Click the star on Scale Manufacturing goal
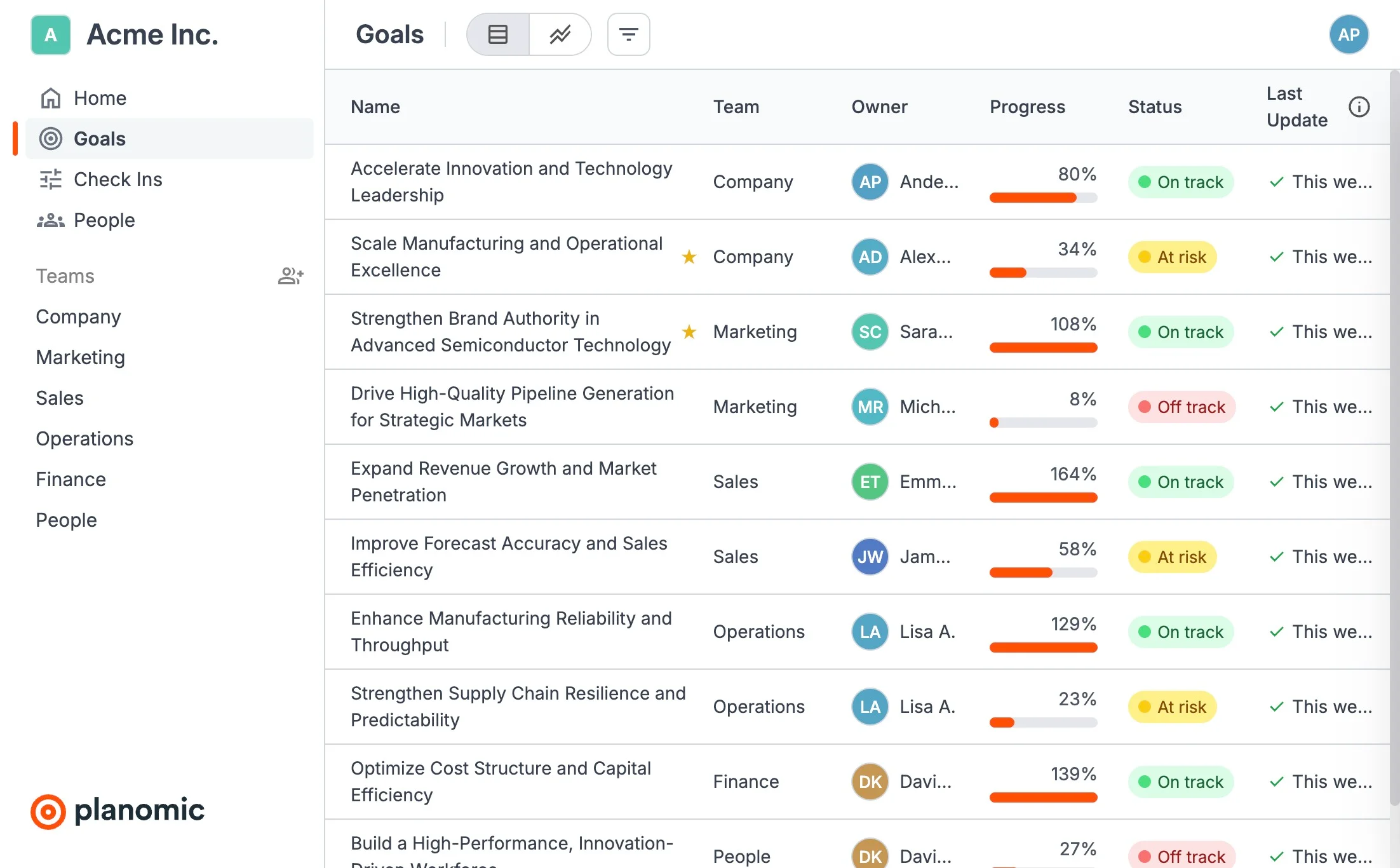 point(689,257)
